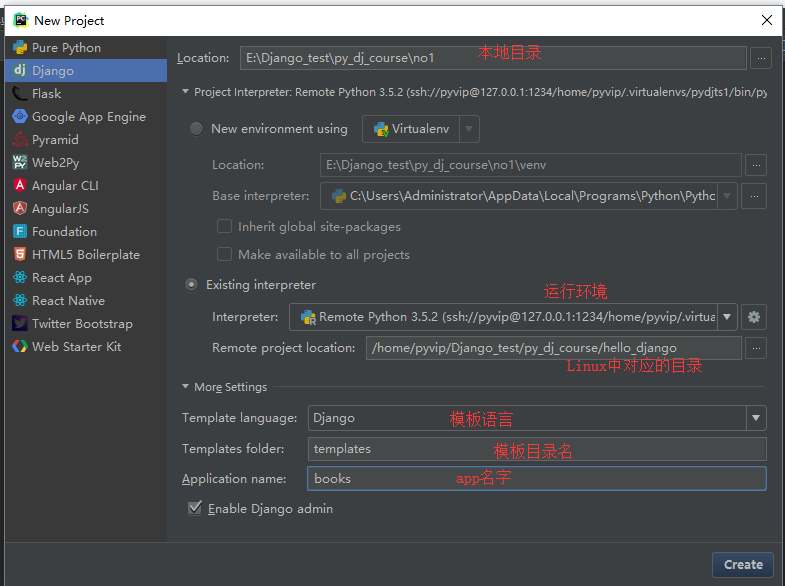Click the Pure Python project icon
Viewport: 785px width, 586px height.
coord(20,48)
